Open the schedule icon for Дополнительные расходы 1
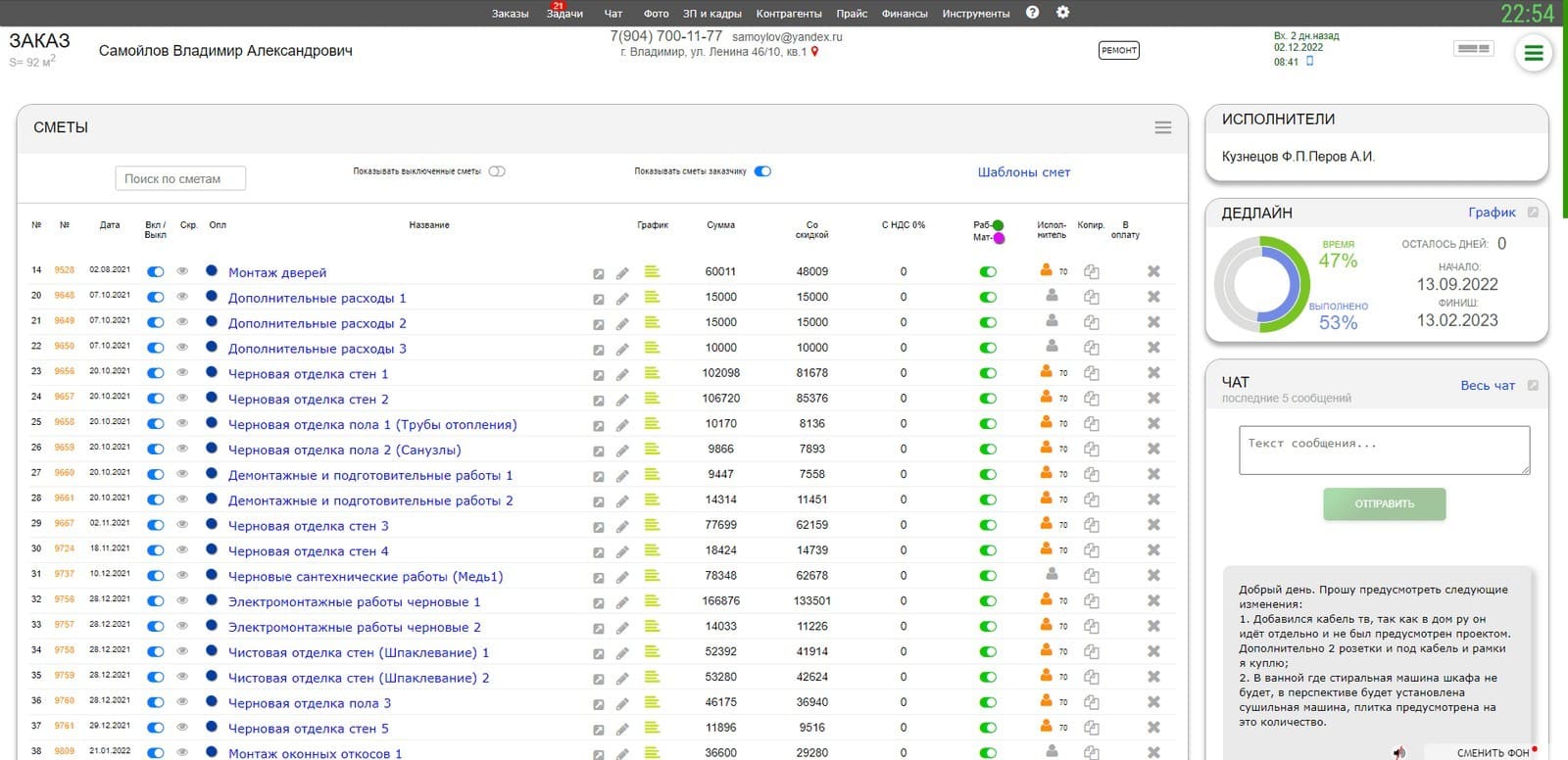The width and height of the screenshot is (1568, 760). point(652,297)
